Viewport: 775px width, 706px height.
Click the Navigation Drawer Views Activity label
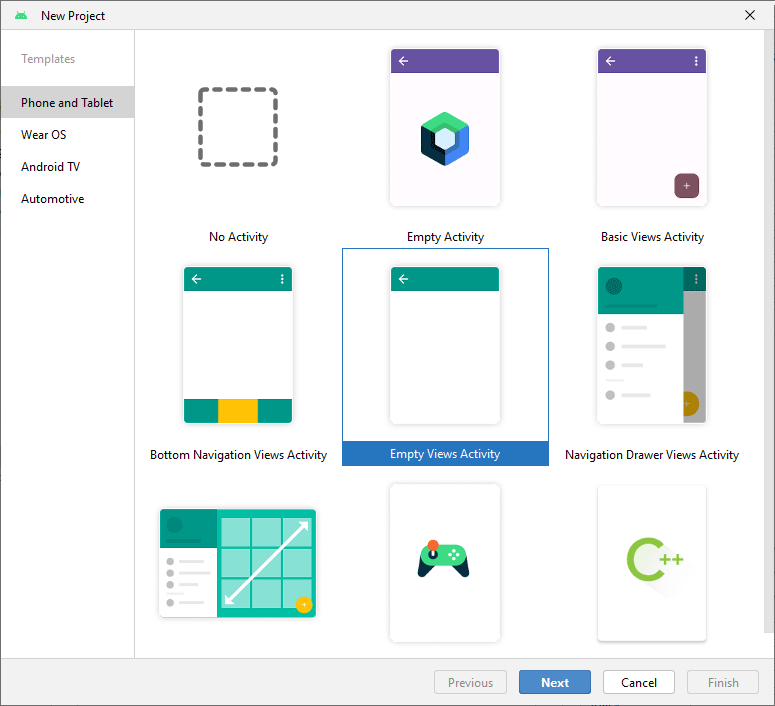point(652,455)
